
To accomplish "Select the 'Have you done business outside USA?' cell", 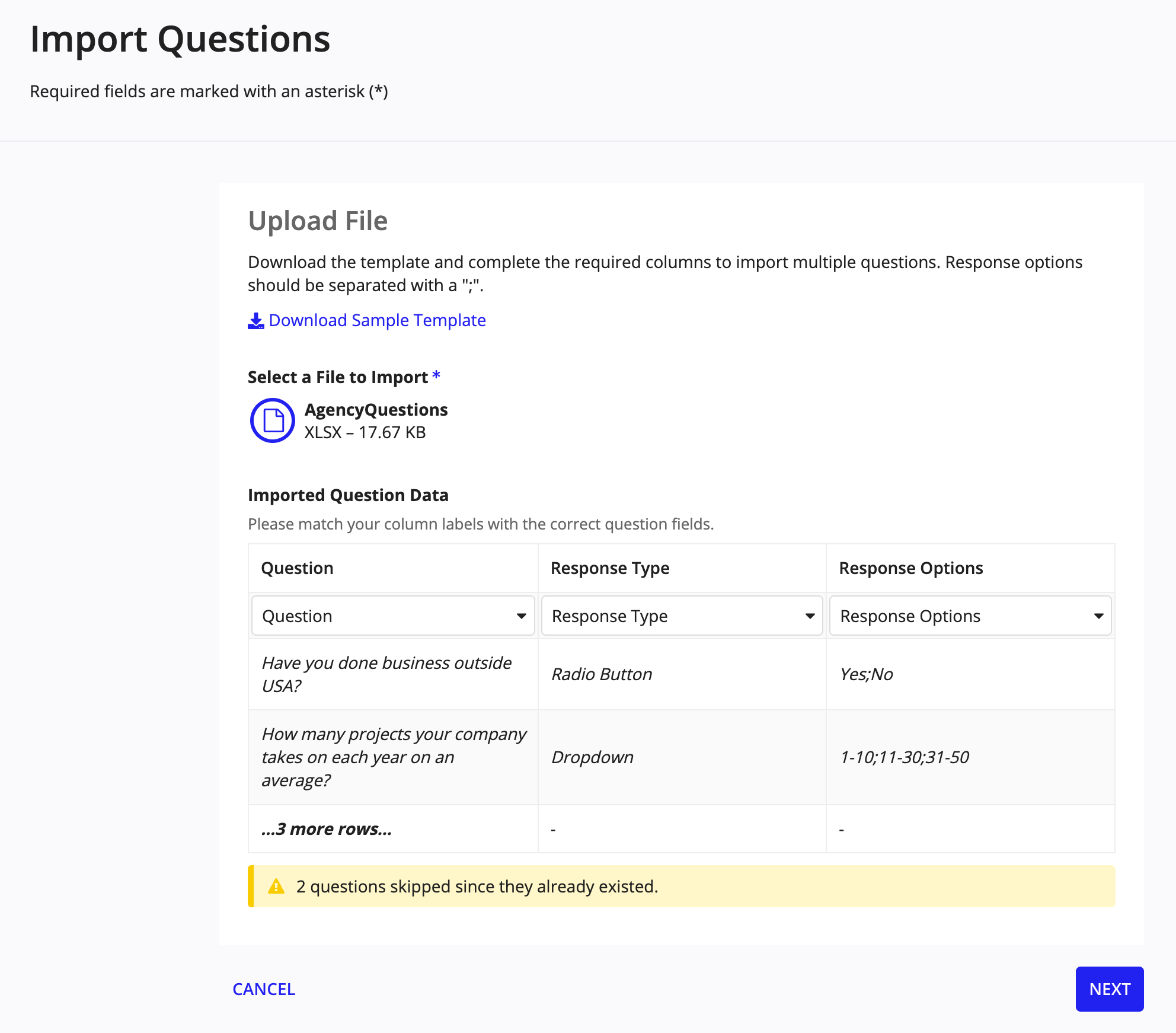I will 393,674.
